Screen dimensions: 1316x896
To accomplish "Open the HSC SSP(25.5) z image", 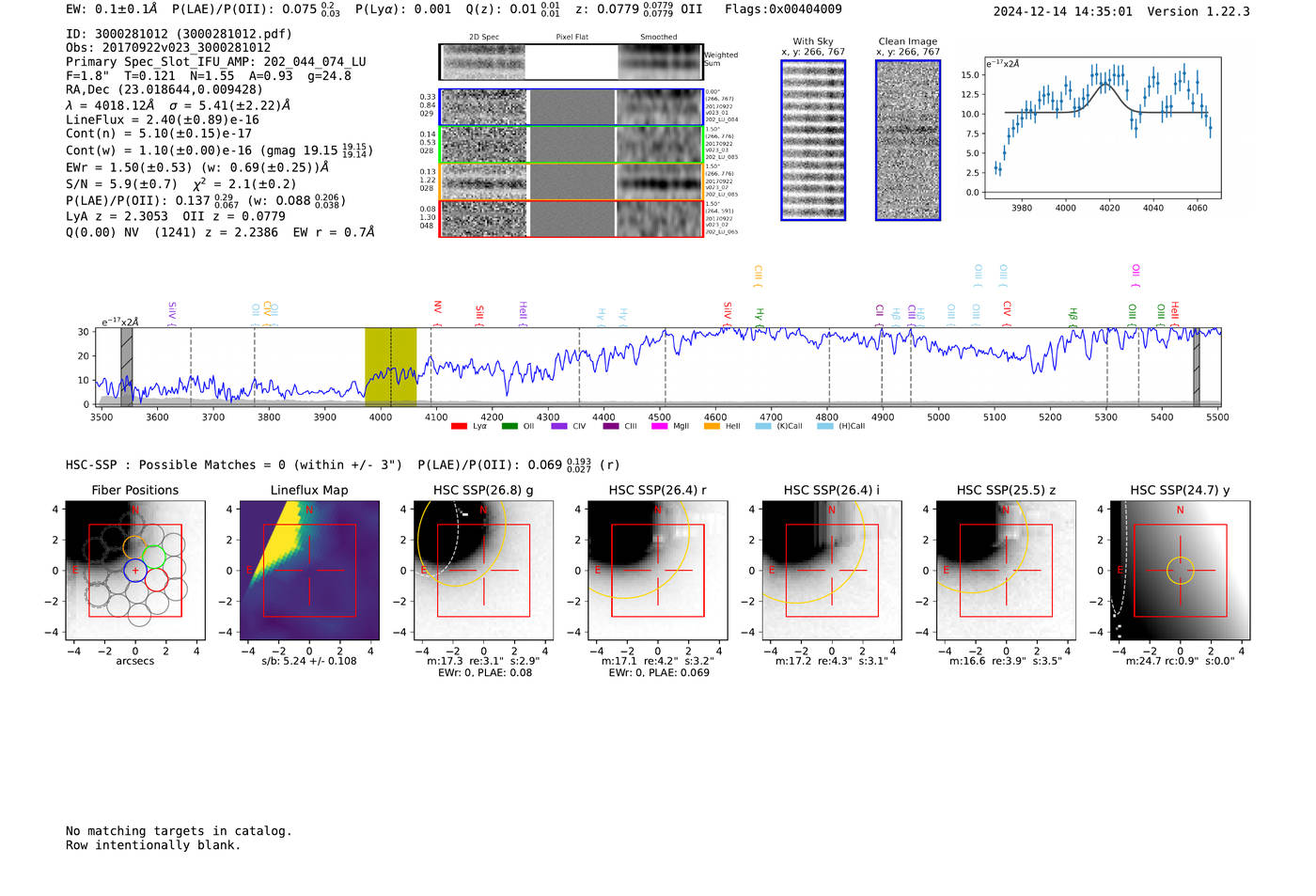I will pos(1006,571).
